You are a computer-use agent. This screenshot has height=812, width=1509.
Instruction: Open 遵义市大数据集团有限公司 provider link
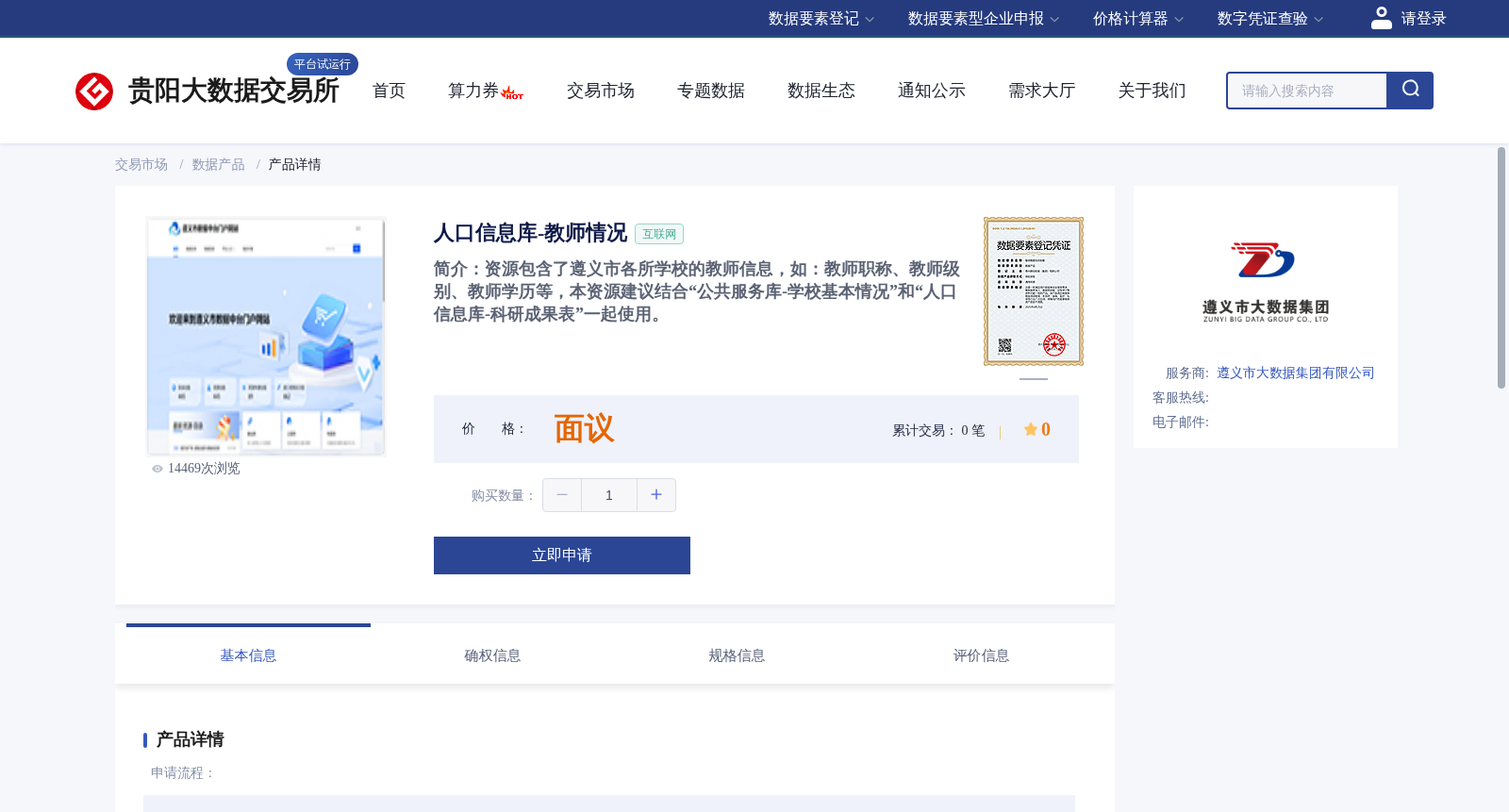click(x=1296, y=373)
